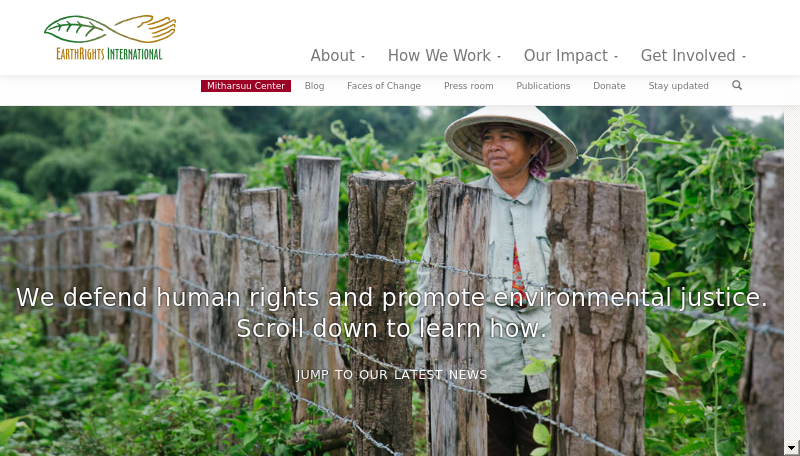This screenshot has width=800, height=456.
Task: Open Faces of Change link
Action: coord(384,86)
